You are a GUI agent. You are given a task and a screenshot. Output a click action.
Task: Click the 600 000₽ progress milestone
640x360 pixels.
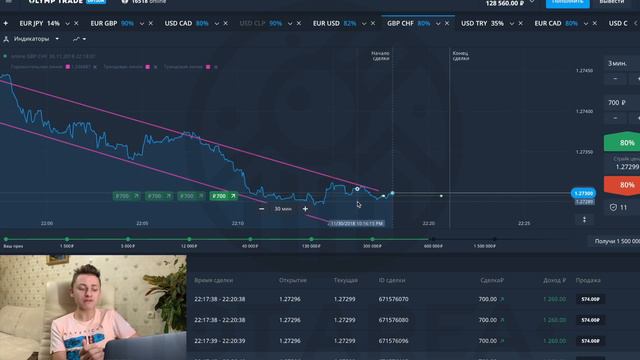tap(433, 239)
